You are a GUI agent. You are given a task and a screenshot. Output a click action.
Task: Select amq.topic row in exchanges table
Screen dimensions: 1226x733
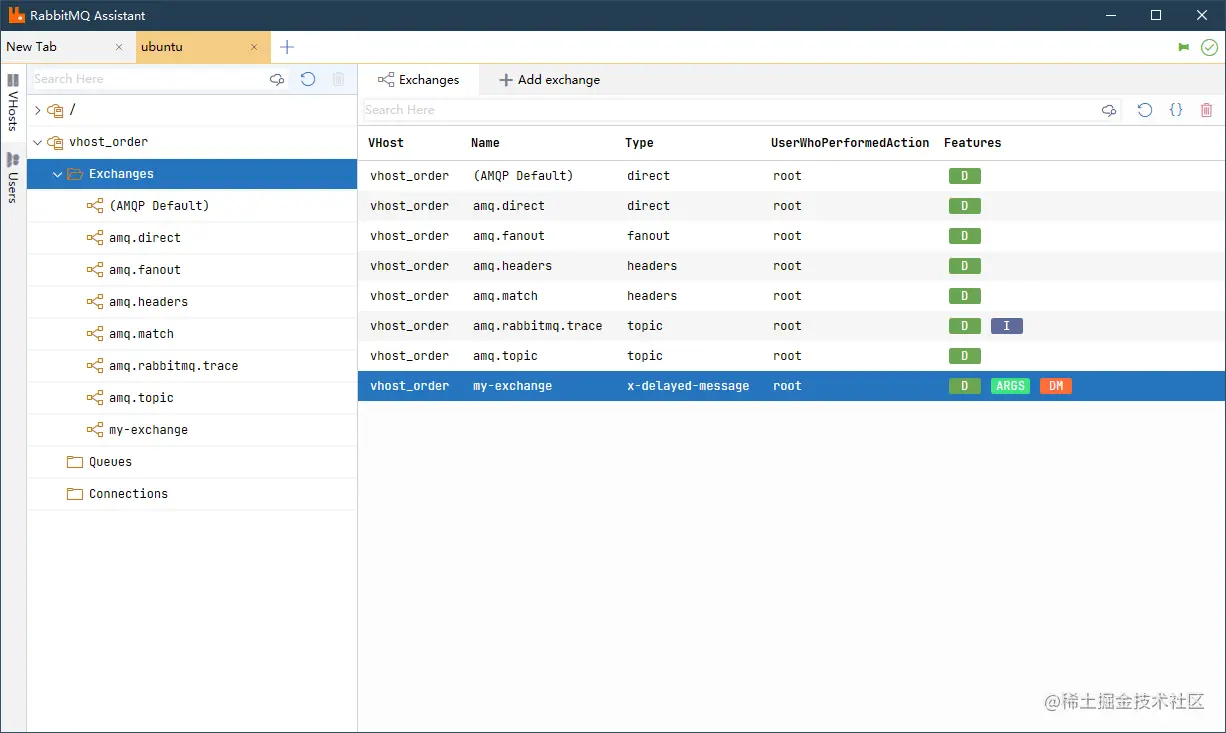[792, 356]
